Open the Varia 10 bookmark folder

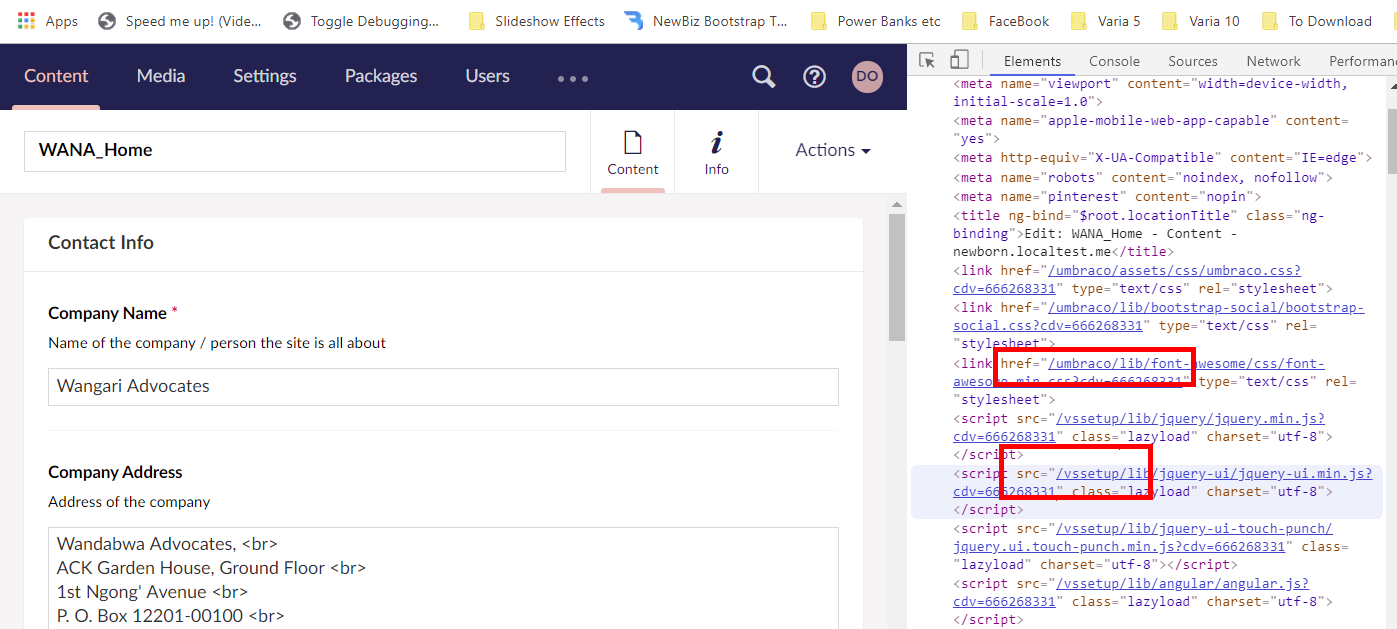pyautogui.click(x=1201, y=20)
